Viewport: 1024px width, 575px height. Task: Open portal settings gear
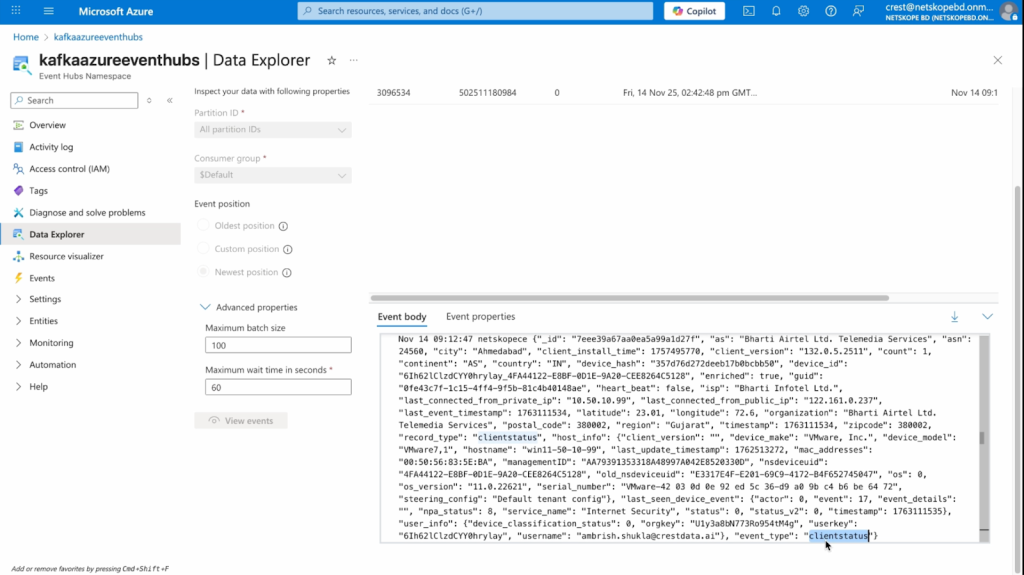[x=803, y=11]
